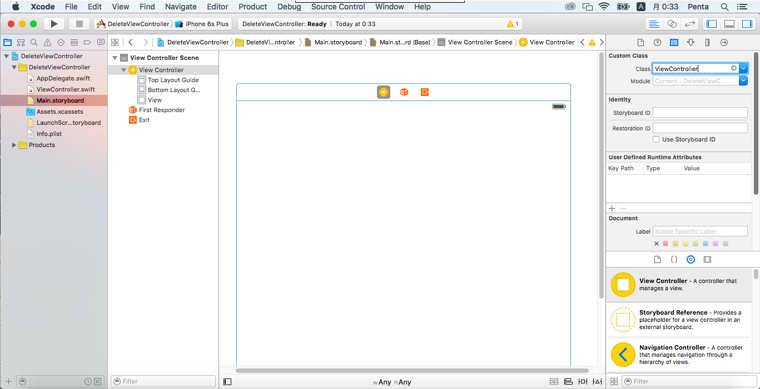This screenshot has height=389, width=760.
Task: Toggle the document outline button
Action: (x=227, y=382)
